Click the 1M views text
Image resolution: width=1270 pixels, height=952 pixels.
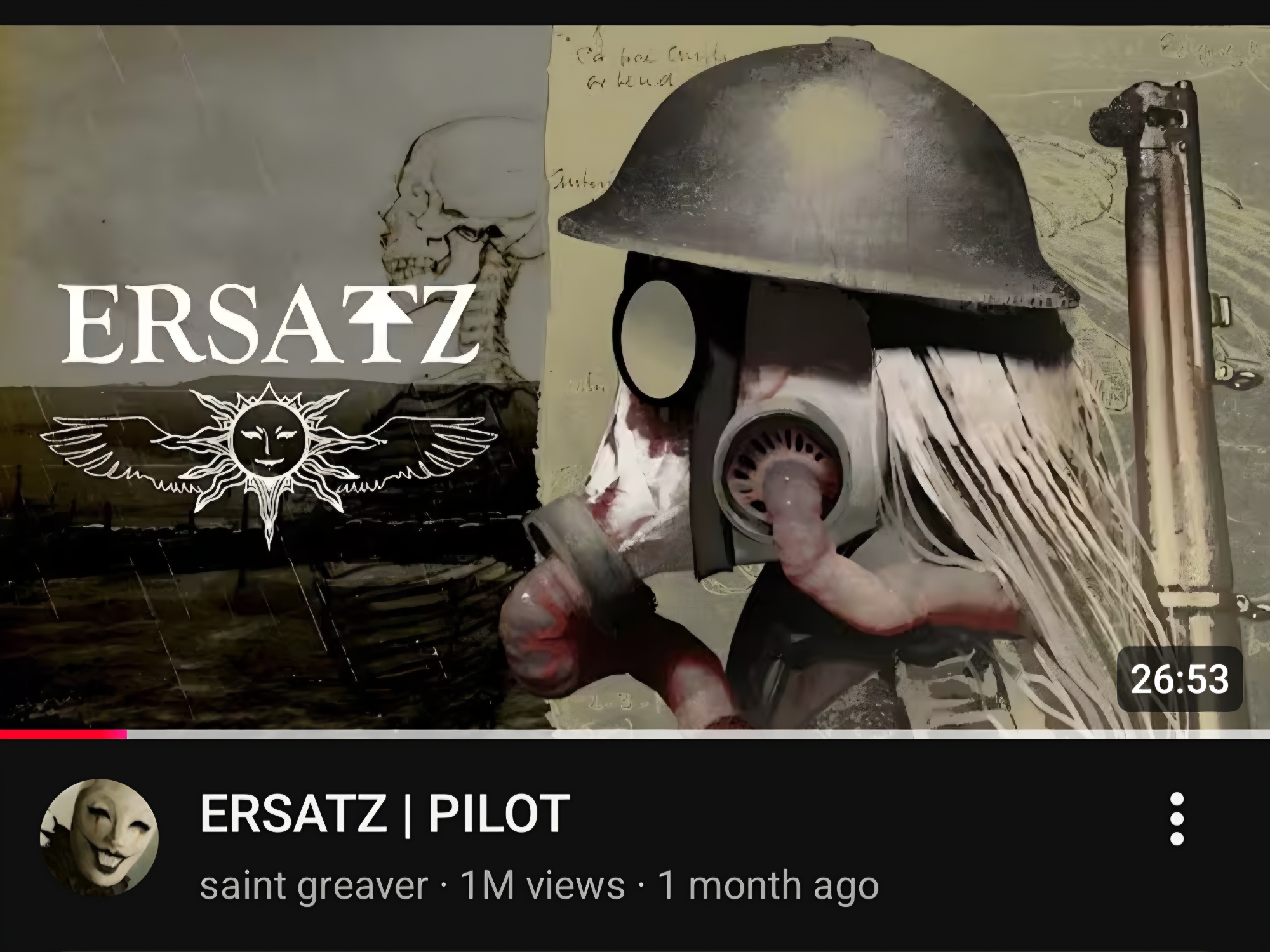click(543, 885)
